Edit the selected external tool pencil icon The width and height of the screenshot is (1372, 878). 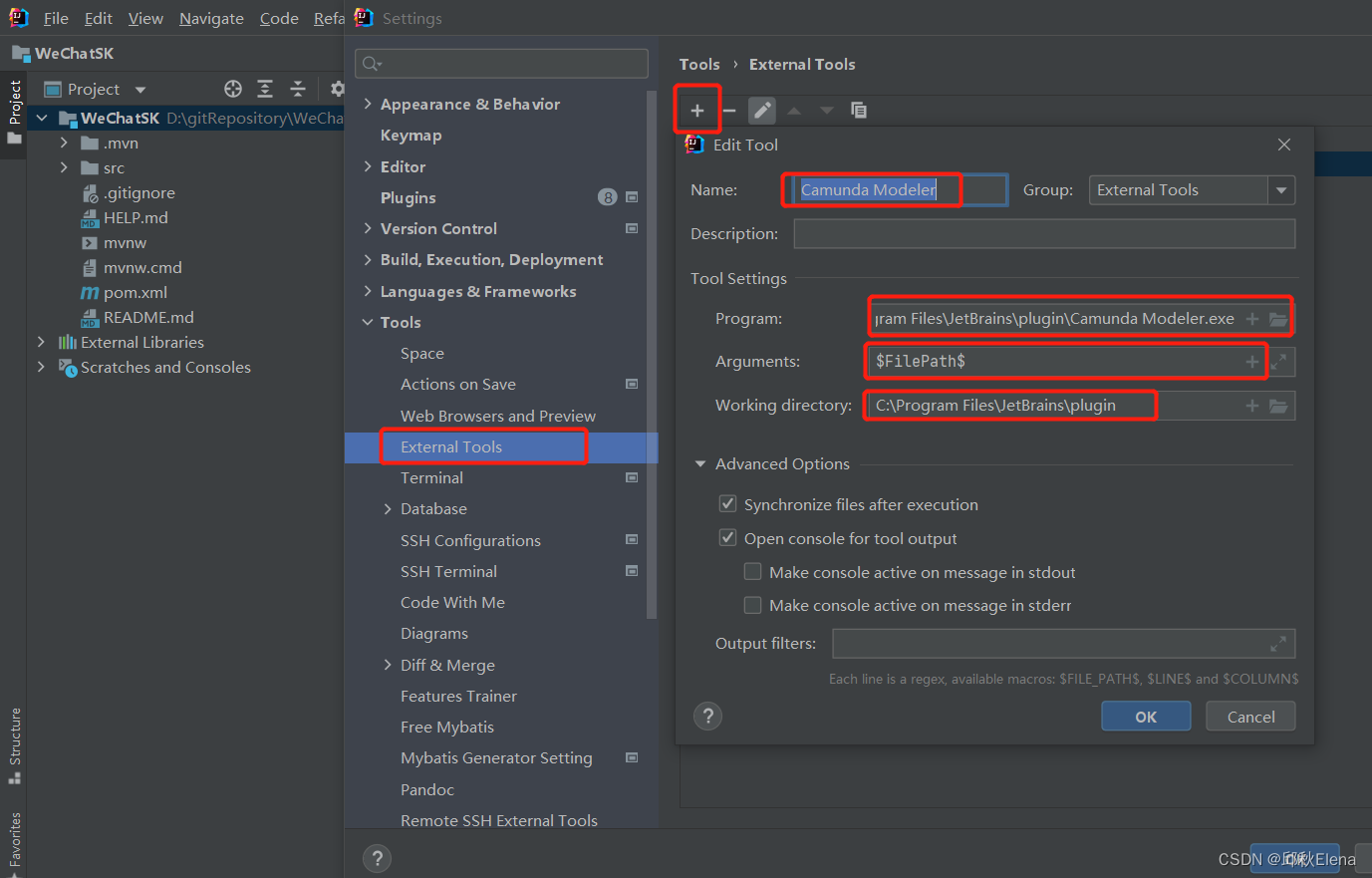[762, 111]
